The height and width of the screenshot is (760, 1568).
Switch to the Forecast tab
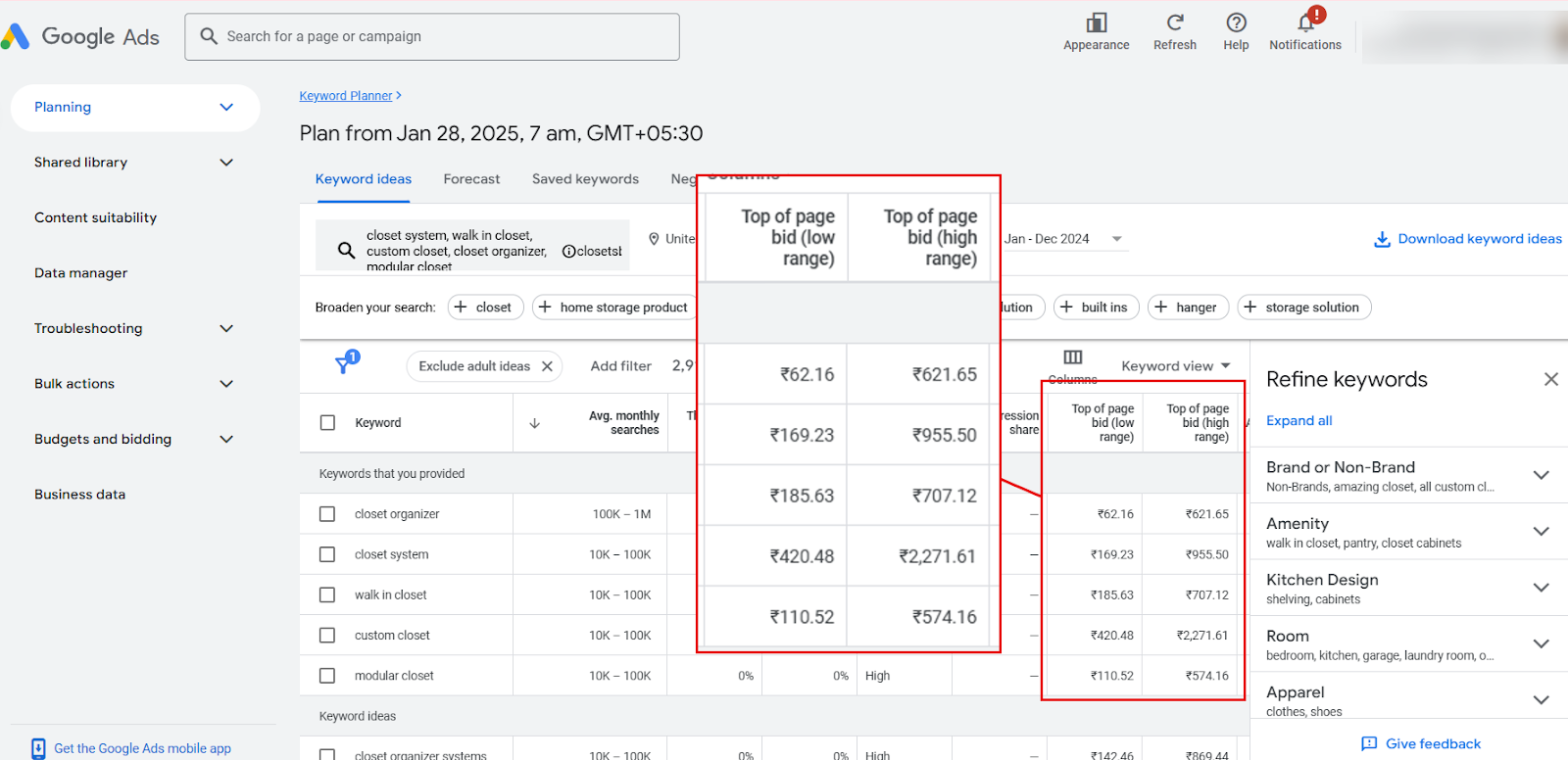(x=471, y=179)
